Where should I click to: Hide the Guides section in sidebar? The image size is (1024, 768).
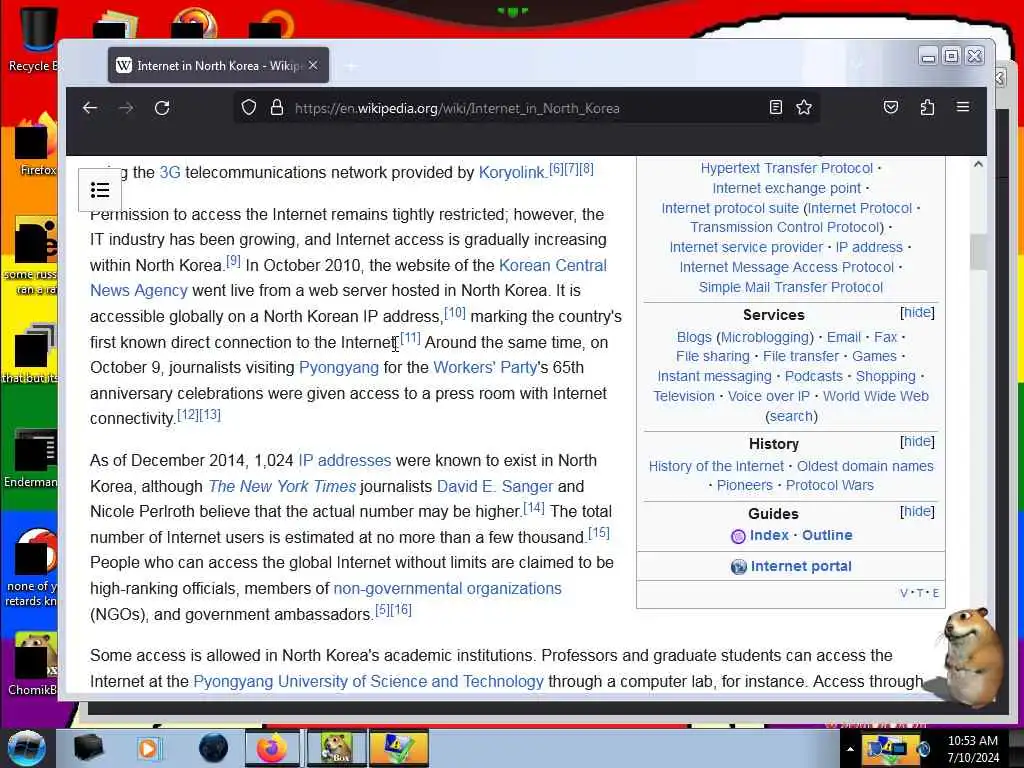[x=917, y=511]
